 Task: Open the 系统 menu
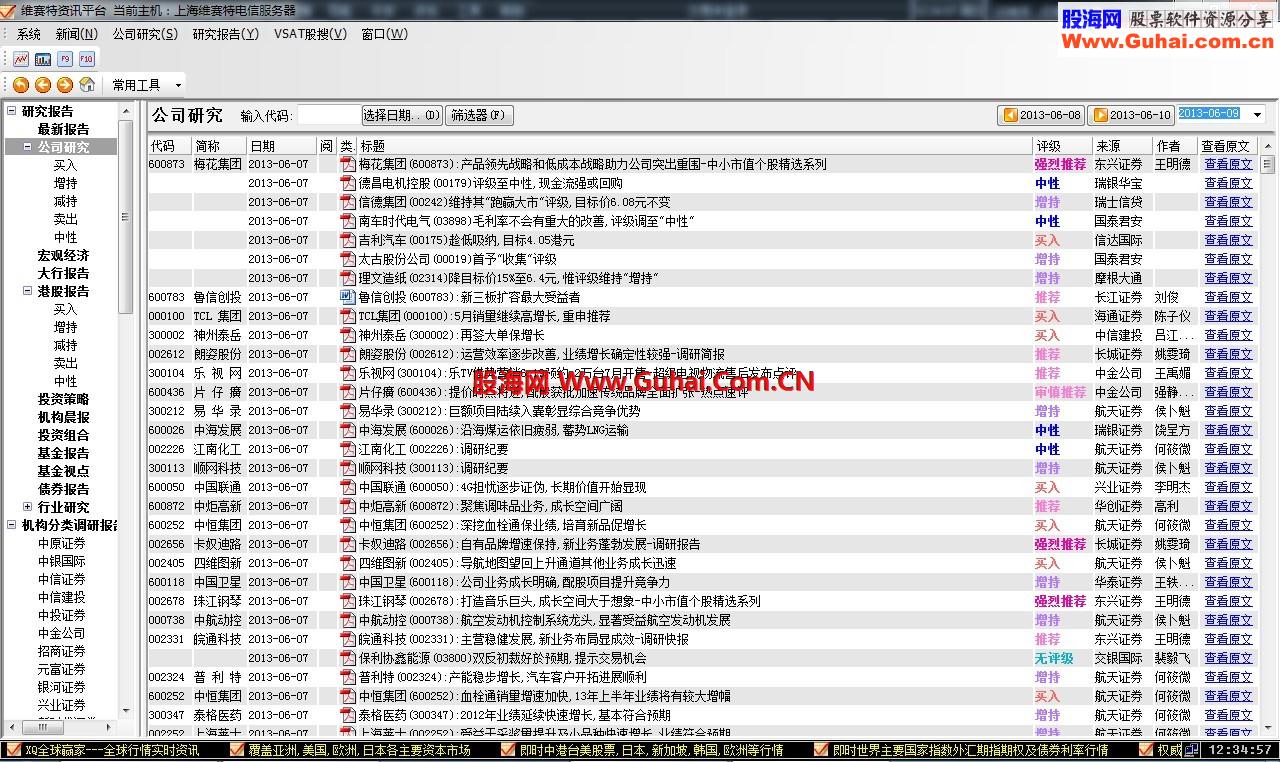pos(29,34)
